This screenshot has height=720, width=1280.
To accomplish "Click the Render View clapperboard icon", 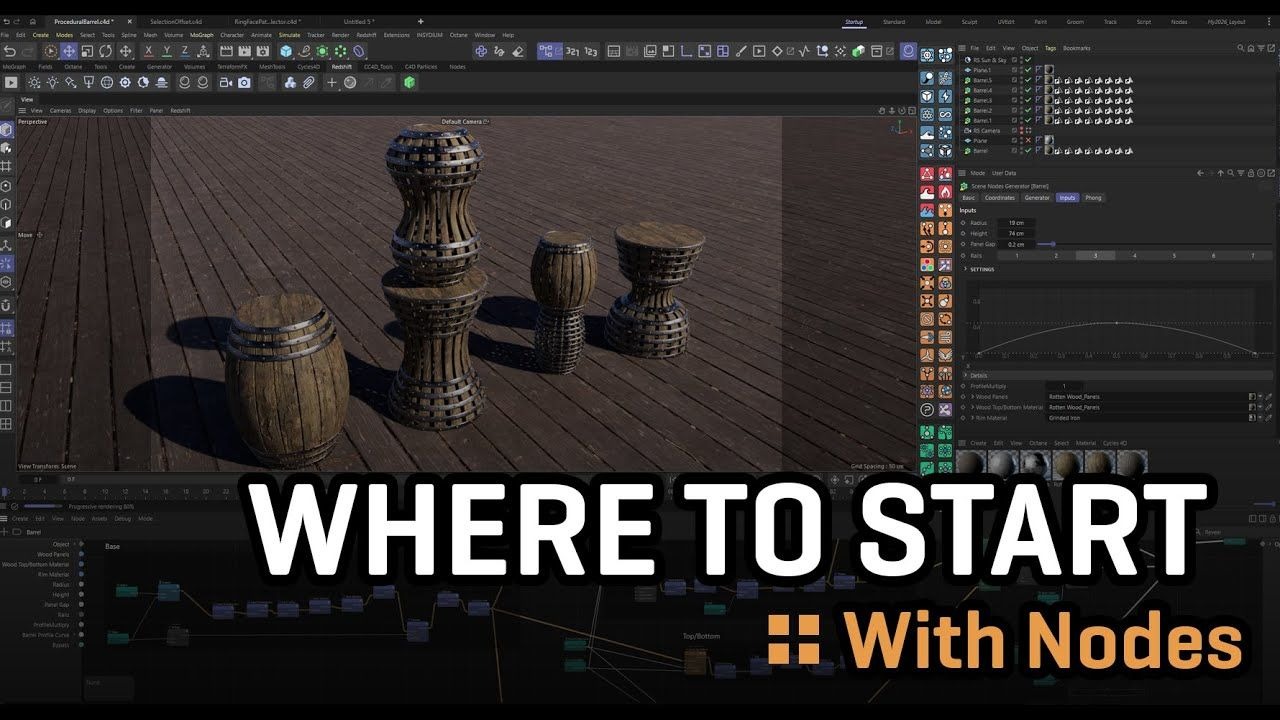I will [x=227, y=51].
